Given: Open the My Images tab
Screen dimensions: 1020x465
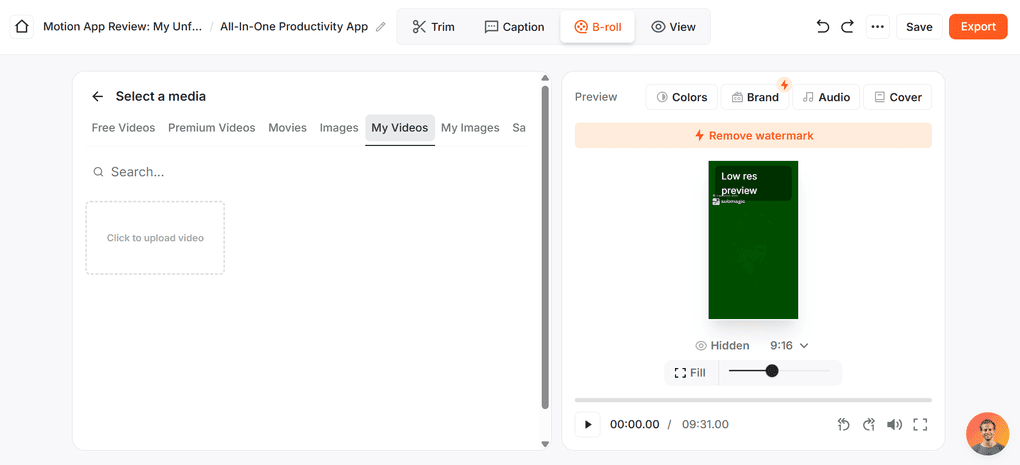Looking at the screenshot, I should click(470, 127).
